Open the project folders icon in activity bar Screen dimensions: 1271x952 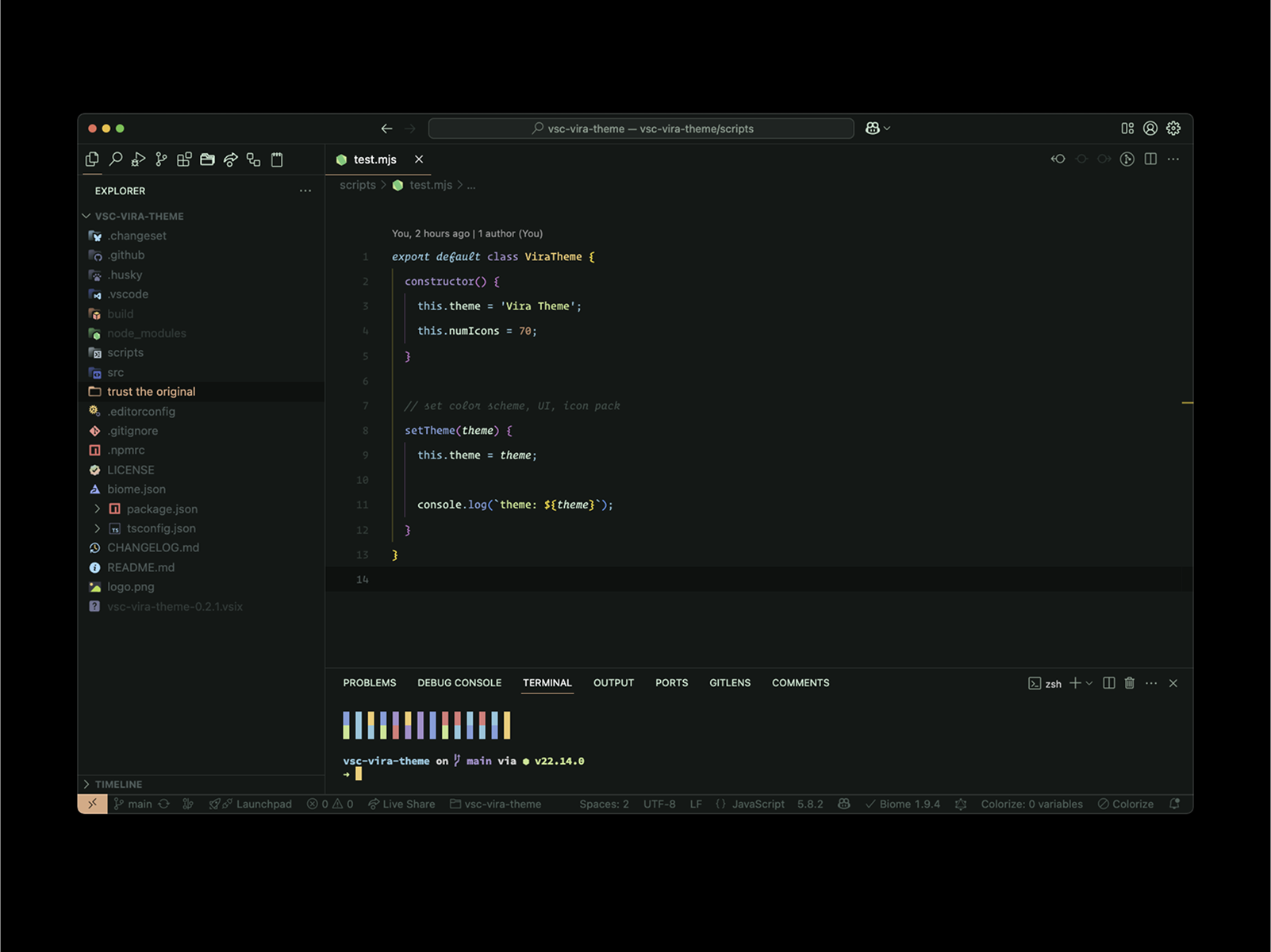point(207,159)
